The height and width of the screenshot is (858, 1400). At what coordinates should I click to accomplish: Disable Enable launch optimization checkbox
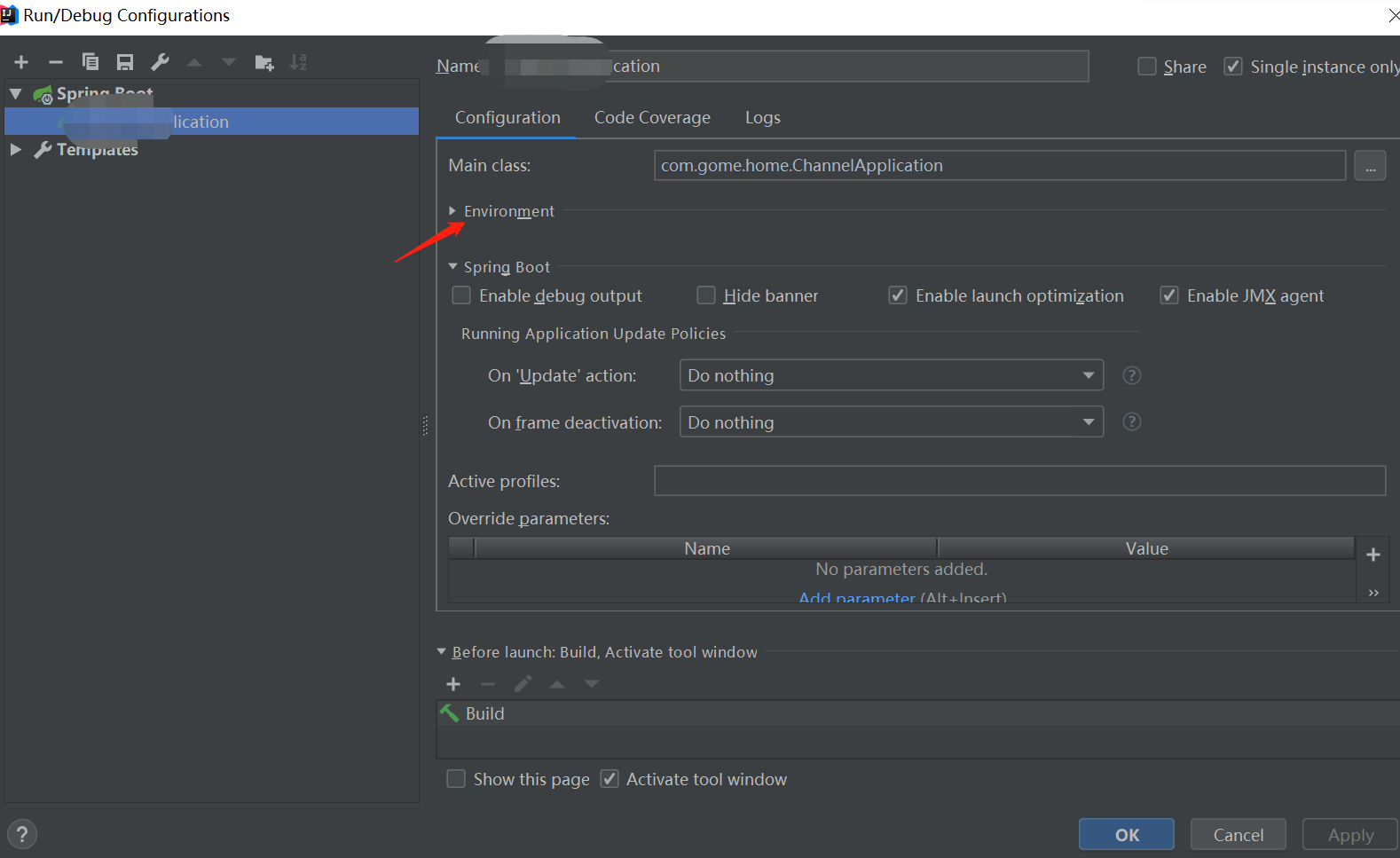point(898,295)
